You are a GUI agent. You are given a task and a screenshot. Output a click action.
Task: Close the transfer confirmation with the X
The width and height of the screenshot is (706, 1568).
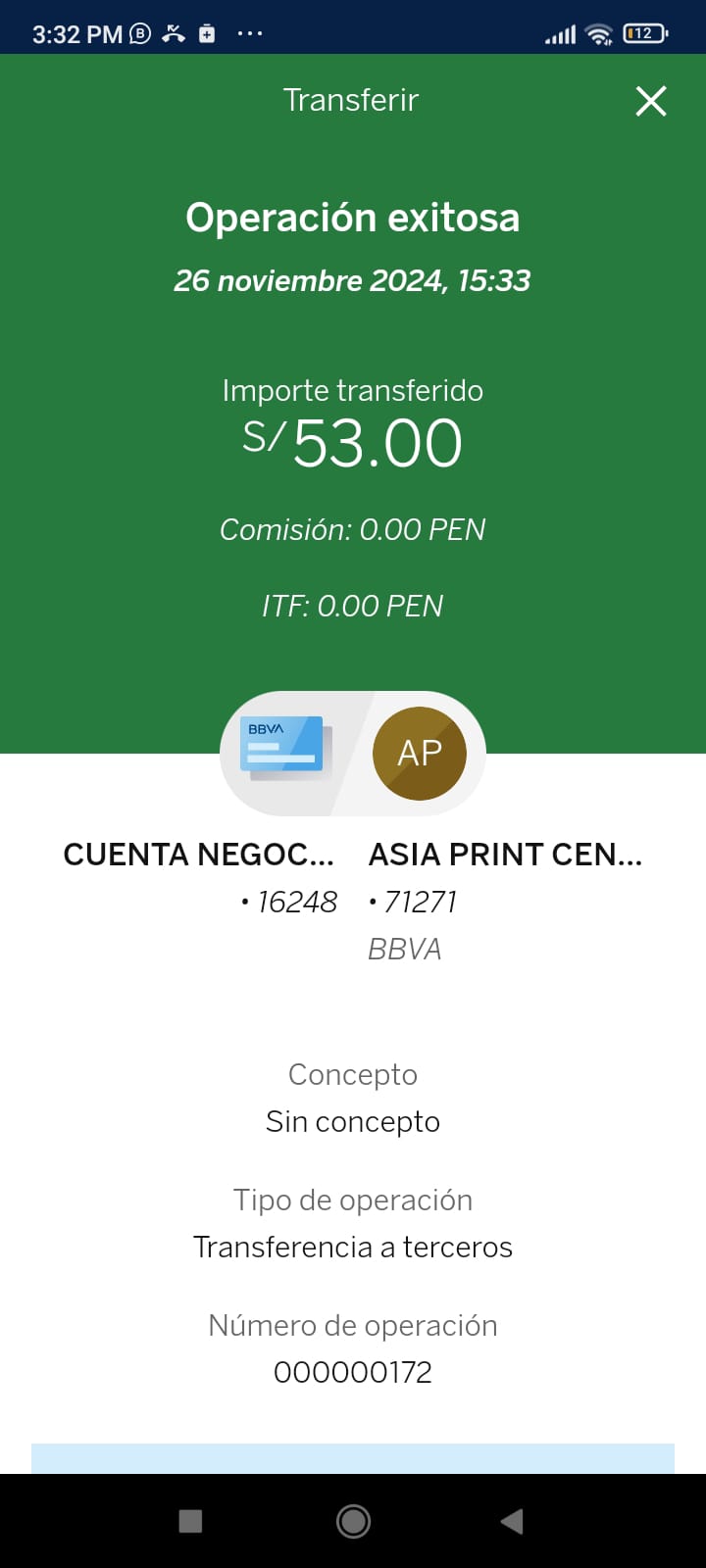(x=651, y=101)
